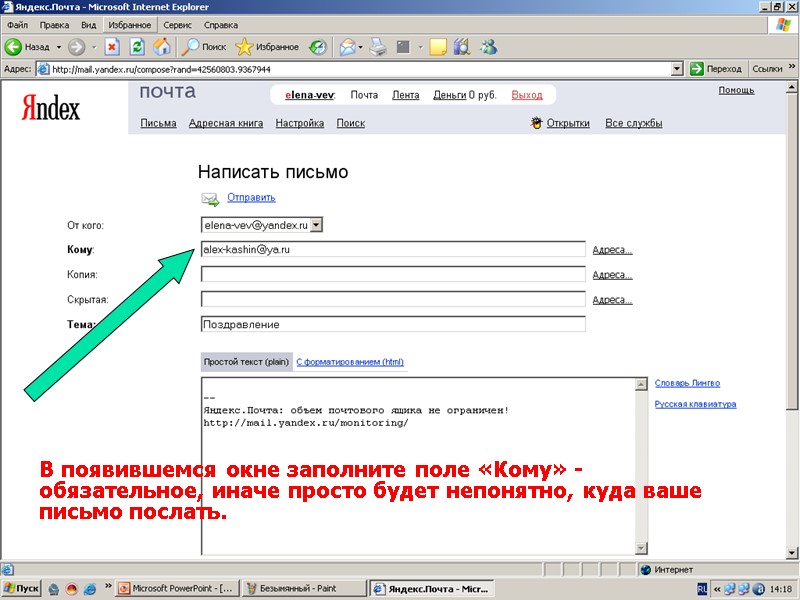Click the Internet zone globe in status bar
Image resolution: width=800 pixels, height=600 pixels.
tap(646, 569)
